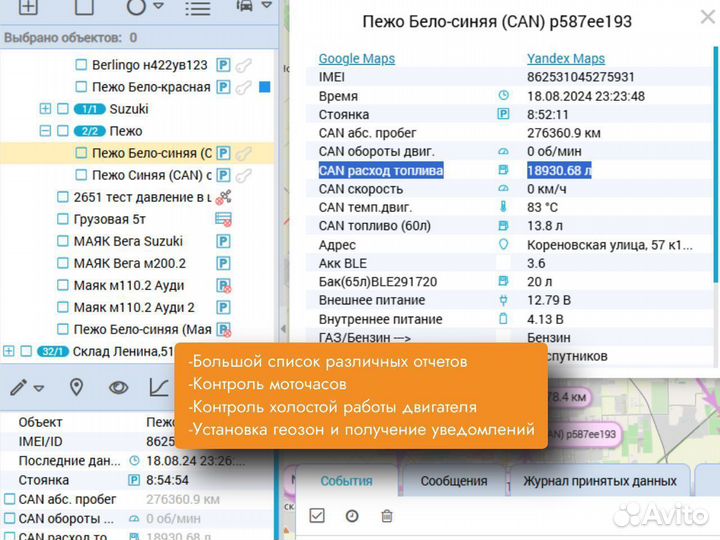720x540 pixels.
Task: Switch to the Сообщения tab
Action: (x=453, y=481)
